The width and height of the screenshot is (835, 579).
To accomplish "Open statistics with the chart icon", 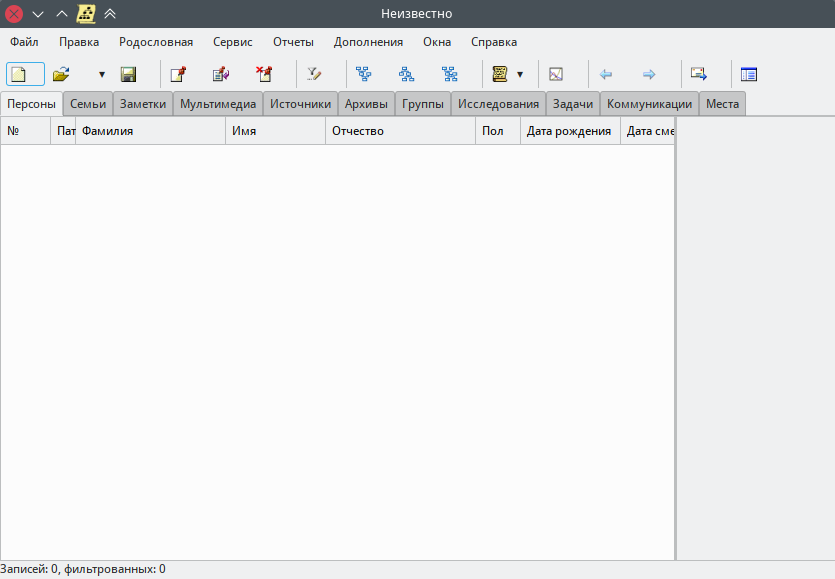I will 556,74.
